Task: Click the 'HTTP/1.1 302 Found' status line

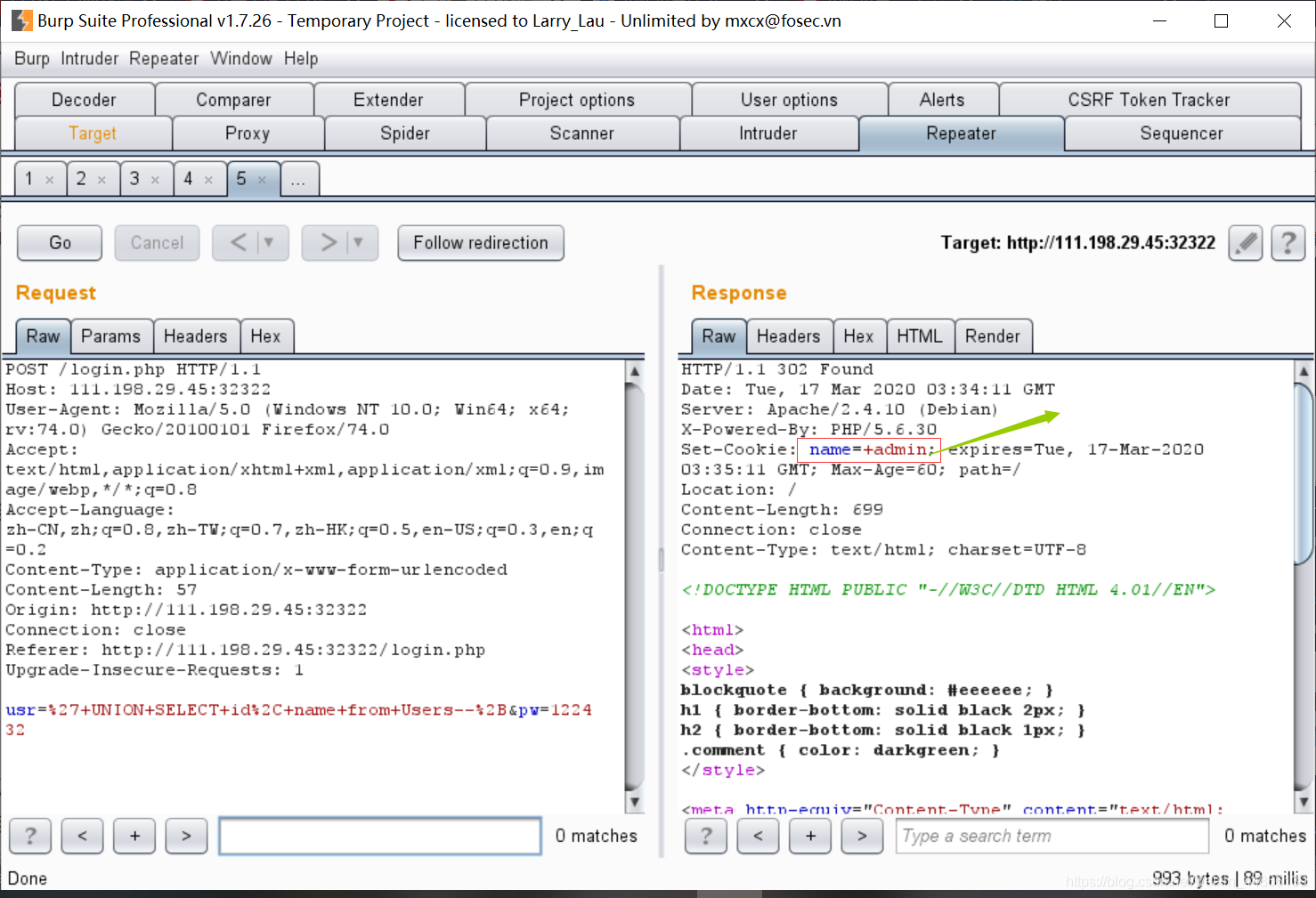Action: point(777,369)
